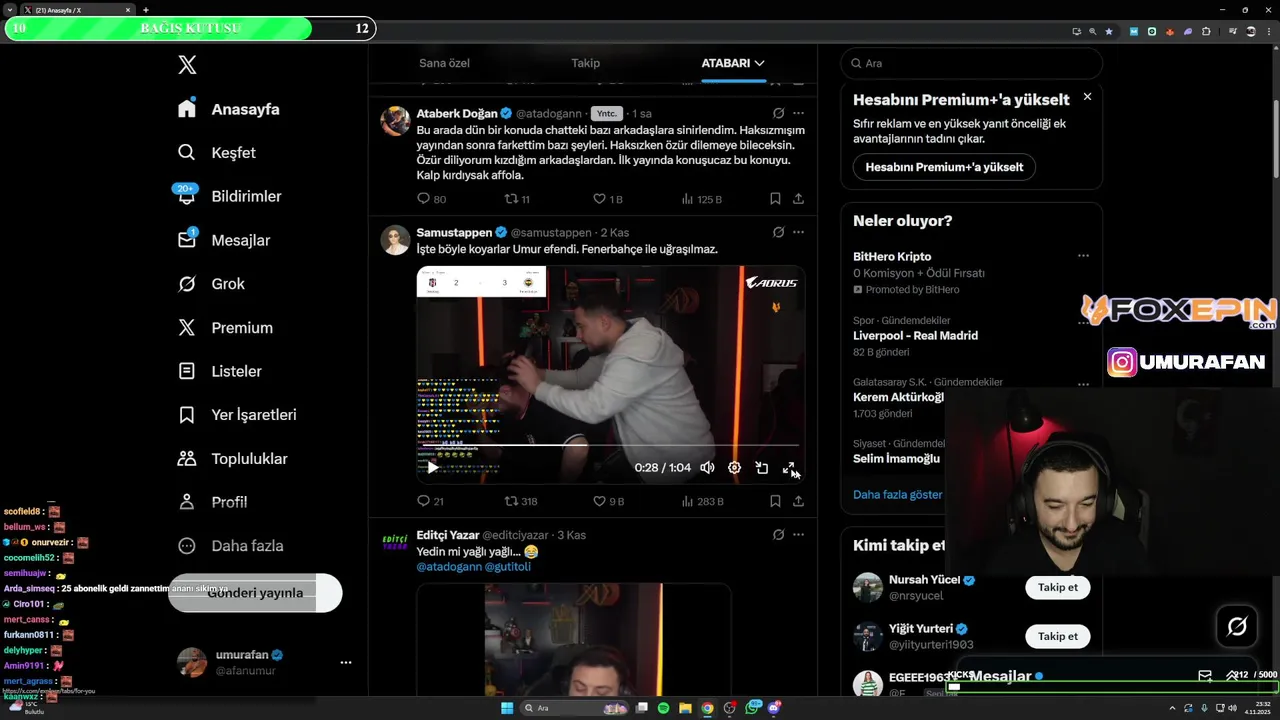Repost Ataberk Doğan's post

click(x=517, y=199)
